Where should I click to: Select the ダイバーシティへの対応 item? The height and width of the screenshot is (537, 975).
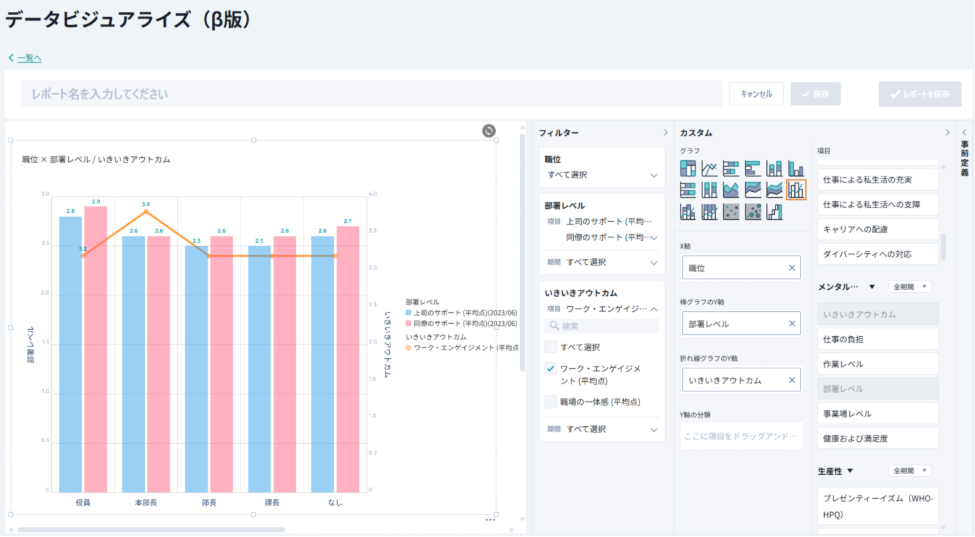pos(877,254)
